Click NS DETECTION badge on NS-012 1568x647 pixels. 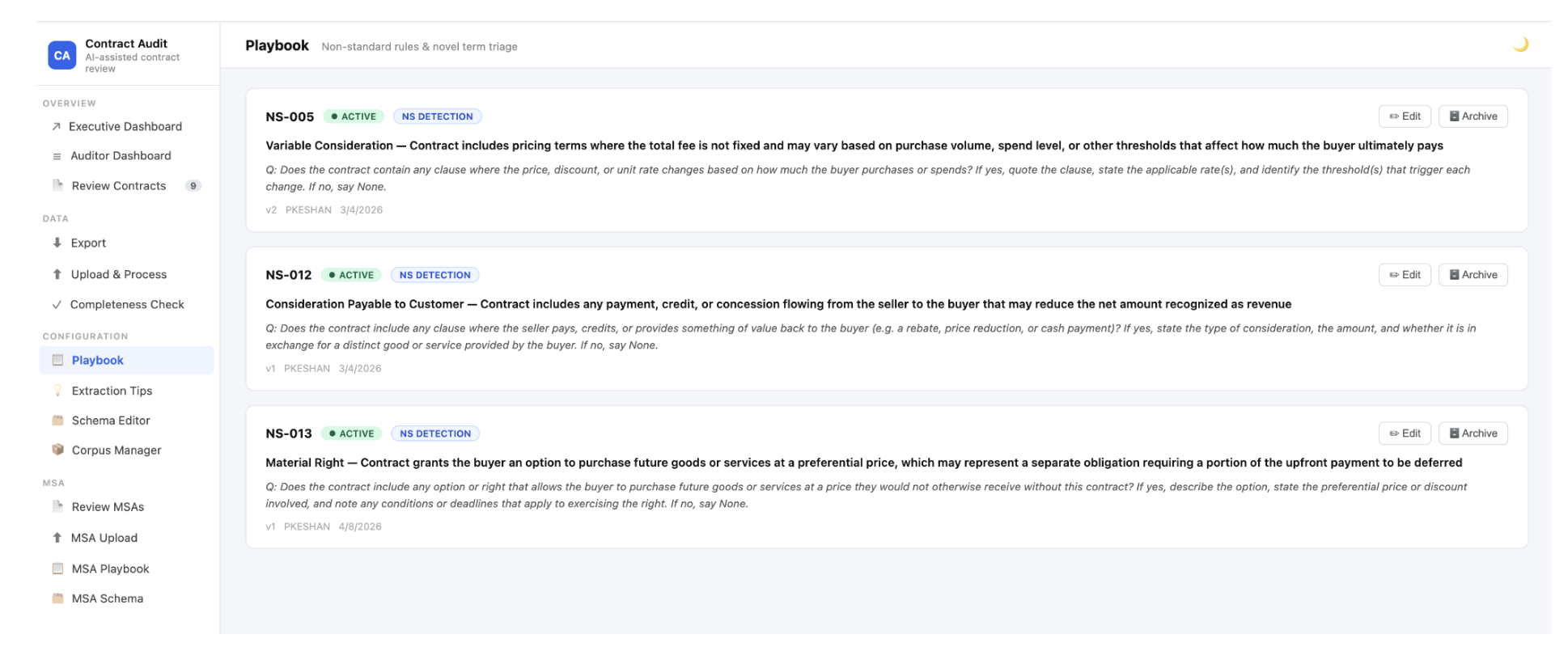coord(435,275)
